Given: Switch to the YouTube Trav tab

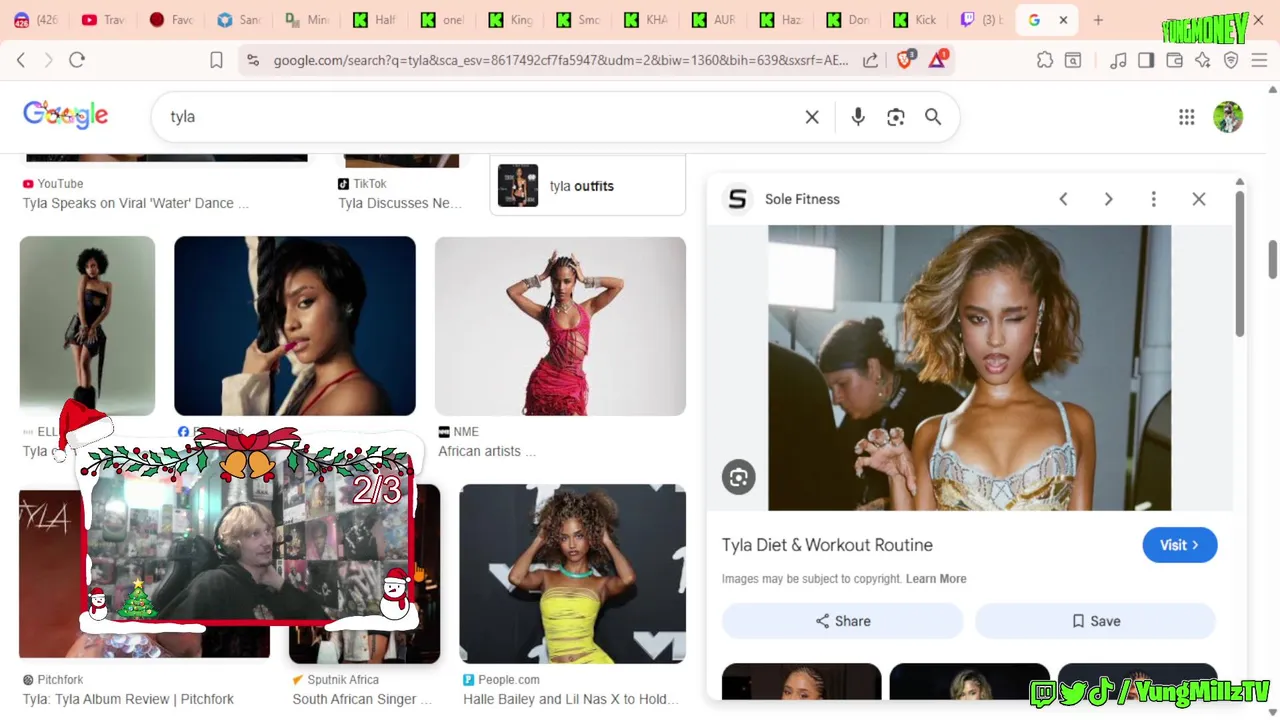Looking at the screenshot, I should point(103,20).
